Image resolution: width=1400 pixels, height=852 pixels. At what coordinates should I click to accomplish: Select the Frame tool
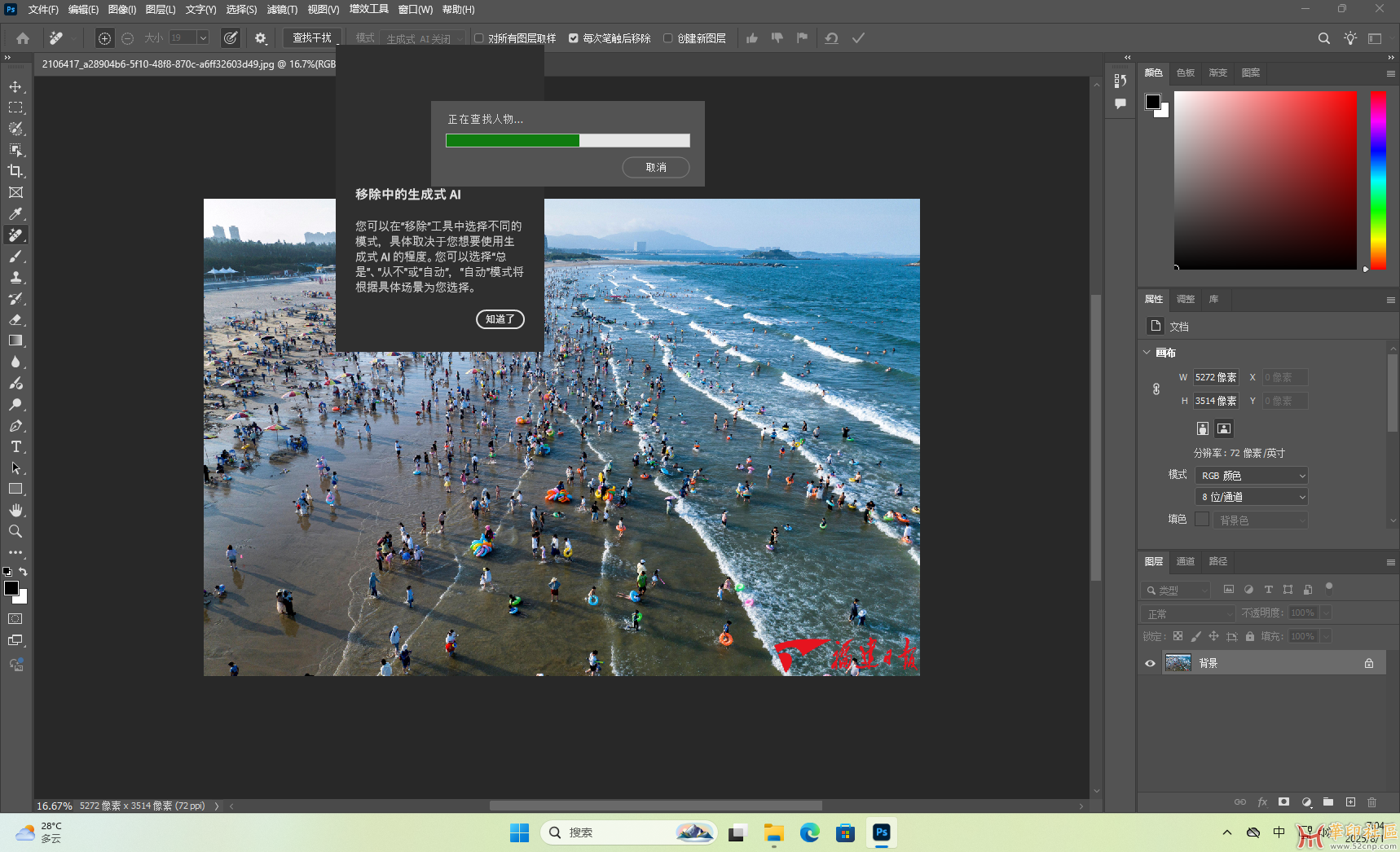point(15,192)
